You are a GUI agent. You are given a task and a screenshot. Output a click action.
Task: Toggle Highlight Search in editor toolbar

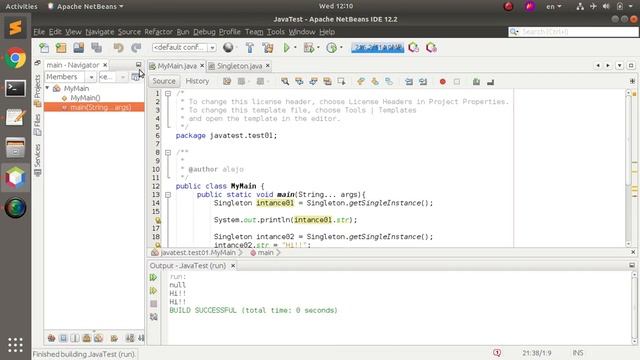pos(327,82)
